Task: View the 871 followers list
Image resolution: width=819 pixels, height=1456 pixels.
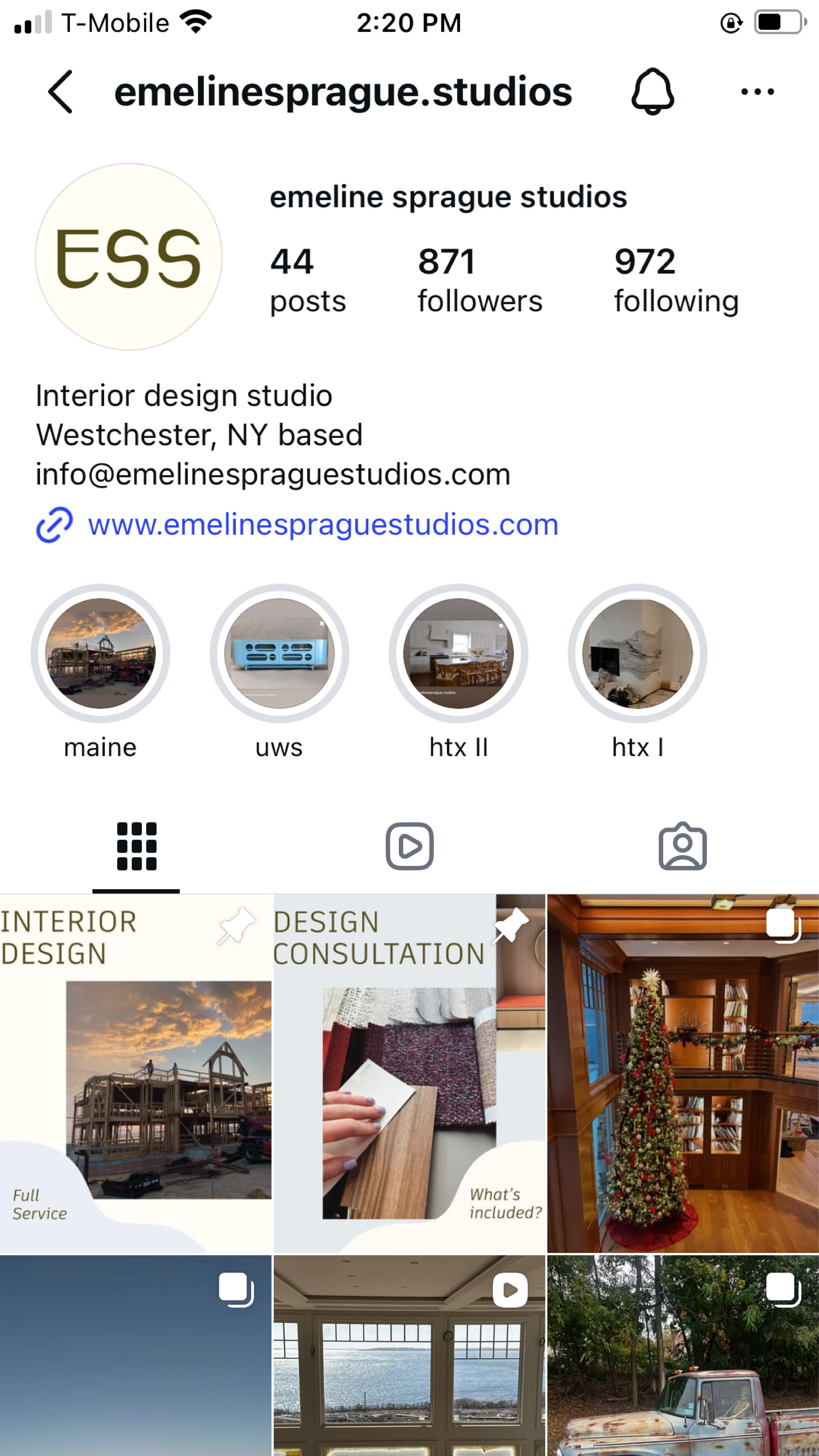Action: (480, 280)
